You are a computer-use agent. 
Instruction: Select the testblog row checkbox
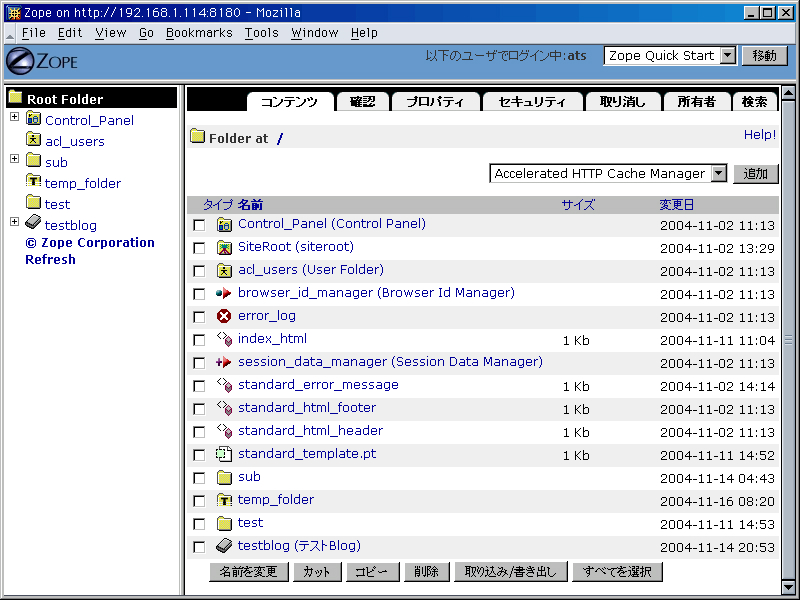click(199, 547)
